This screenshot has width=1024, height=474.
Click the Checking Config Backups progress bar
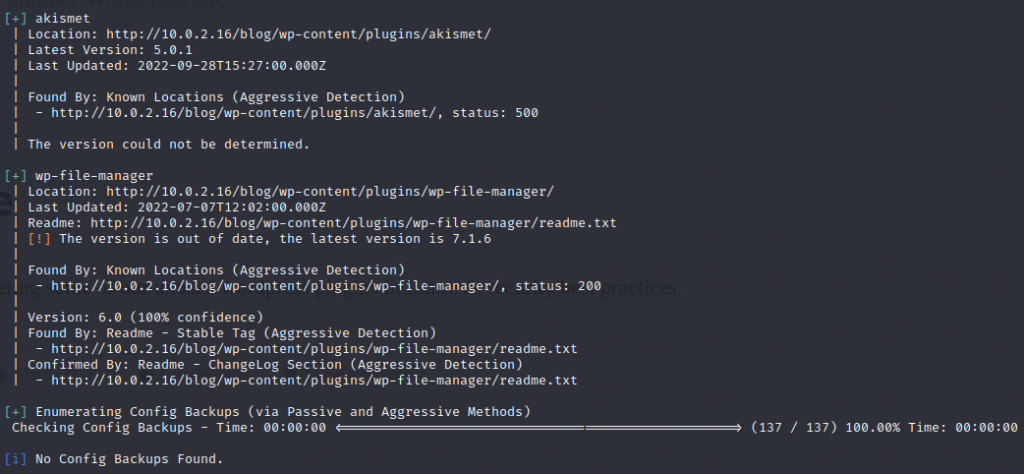[540, 428]
